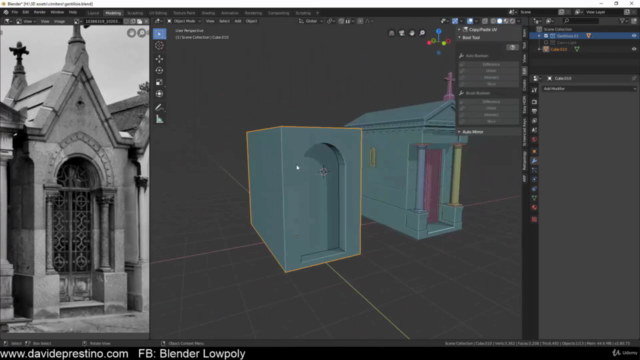640x360 pixels.
Task: Click Auto Boolean Difference button
Action: (489, 64)
